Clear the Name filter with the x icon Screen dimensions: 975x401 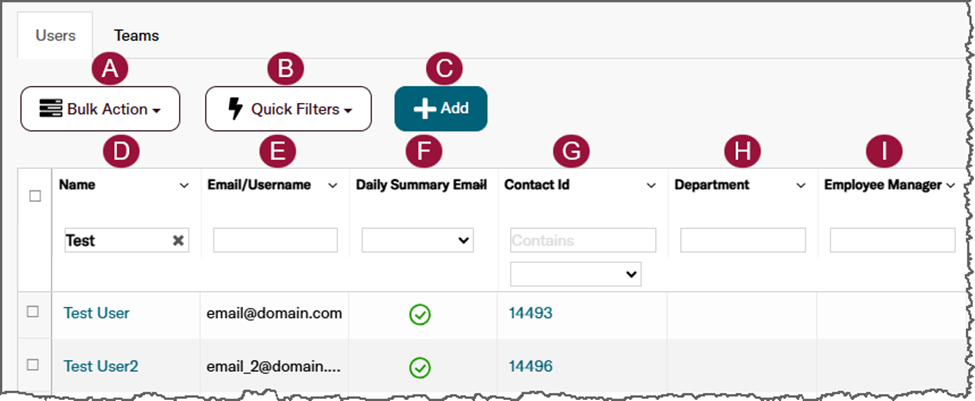178,241
